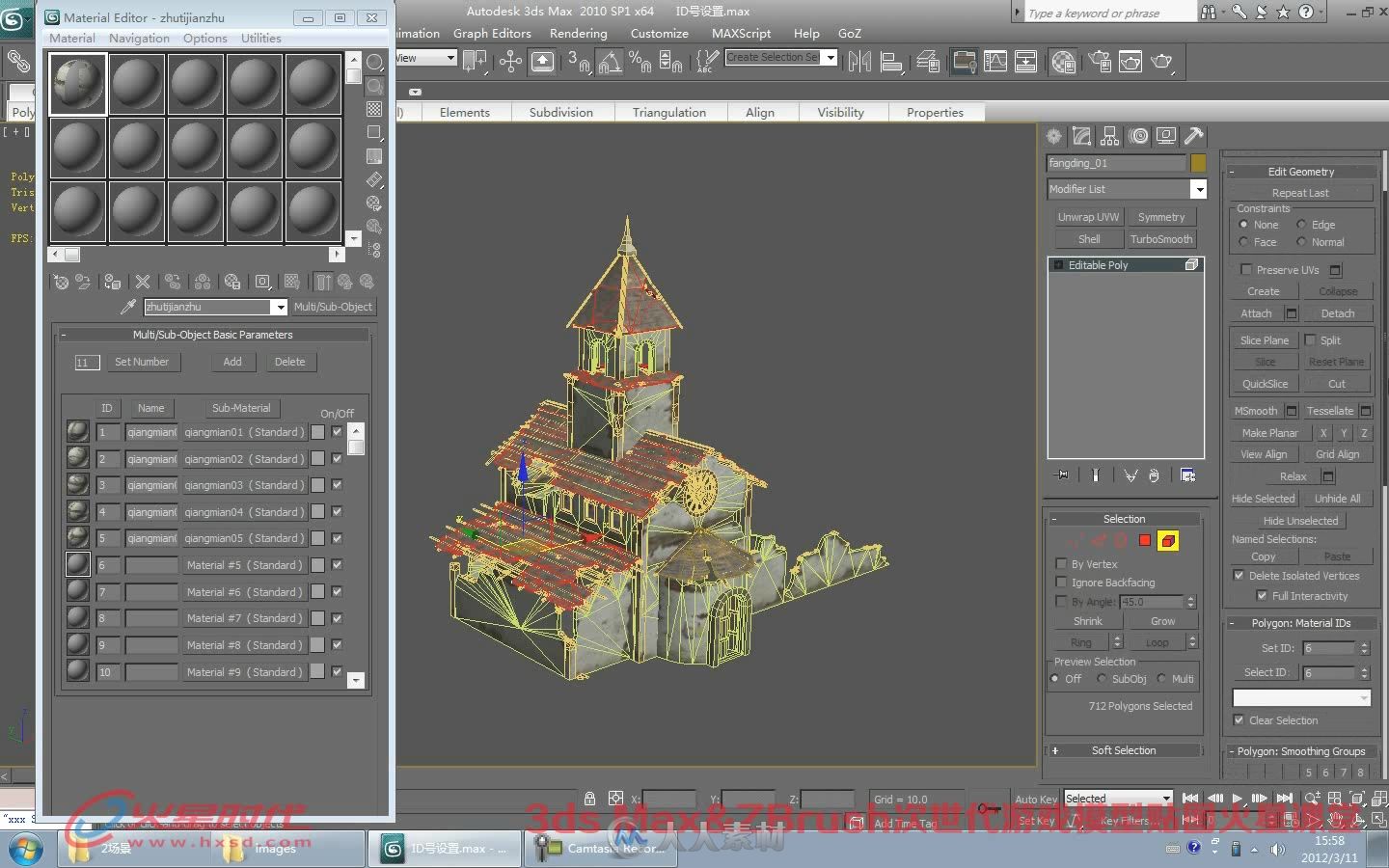Click Grow selection button

point(1162,621)
